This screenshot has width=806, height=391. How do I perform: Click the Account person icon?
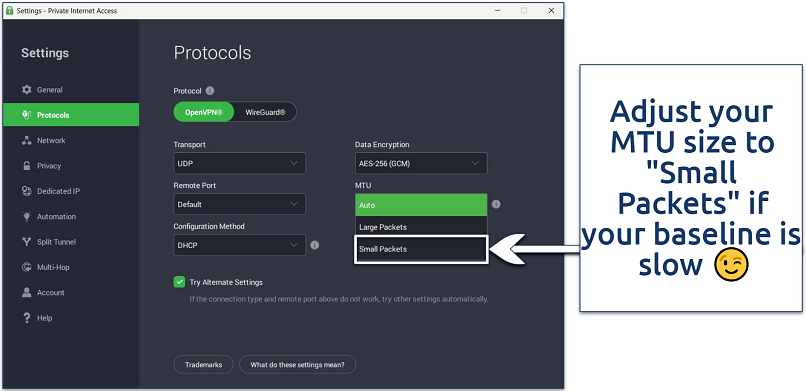[27, 292]
